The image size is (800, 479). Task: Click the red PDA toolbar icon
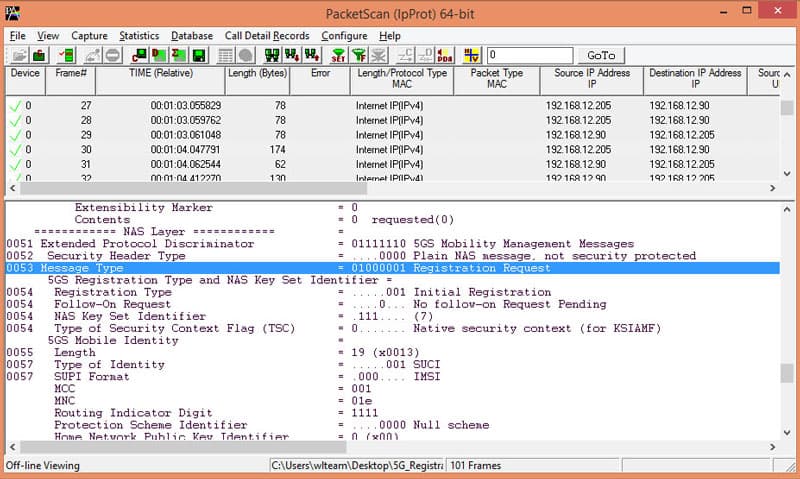445,55
